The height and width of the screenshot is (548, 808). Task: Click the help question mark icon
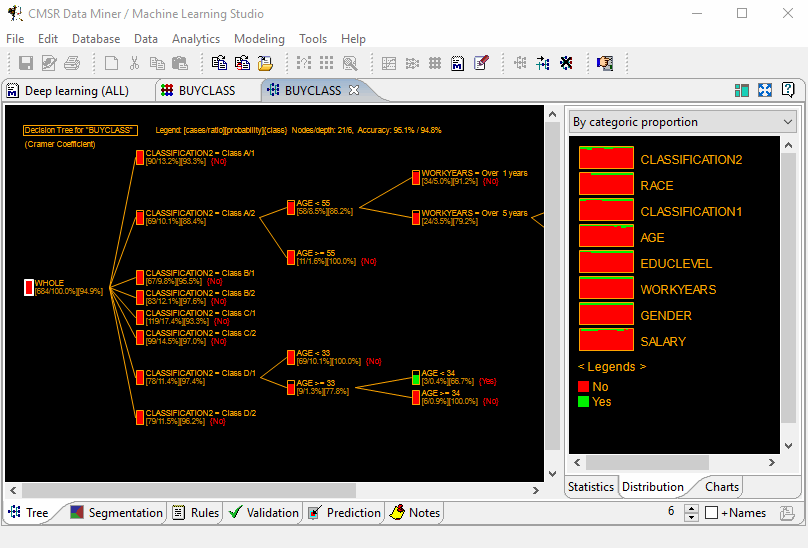click(788, 90)
